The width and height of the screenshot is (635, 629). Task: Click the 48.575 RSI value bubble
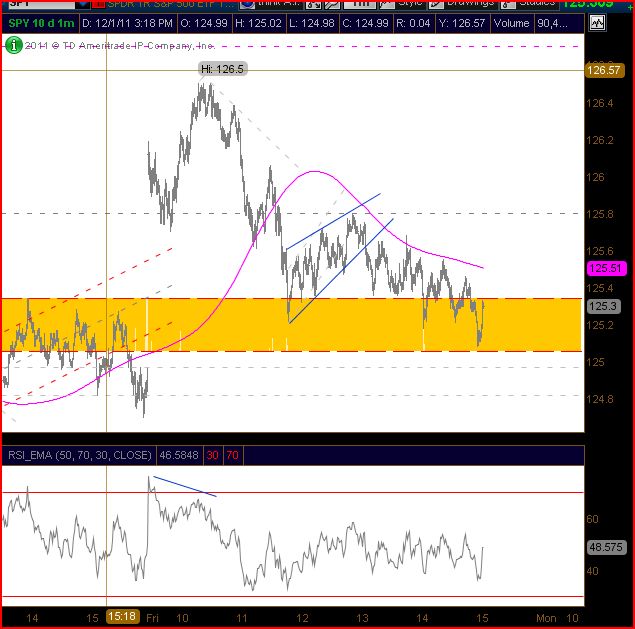pos(606,547)
